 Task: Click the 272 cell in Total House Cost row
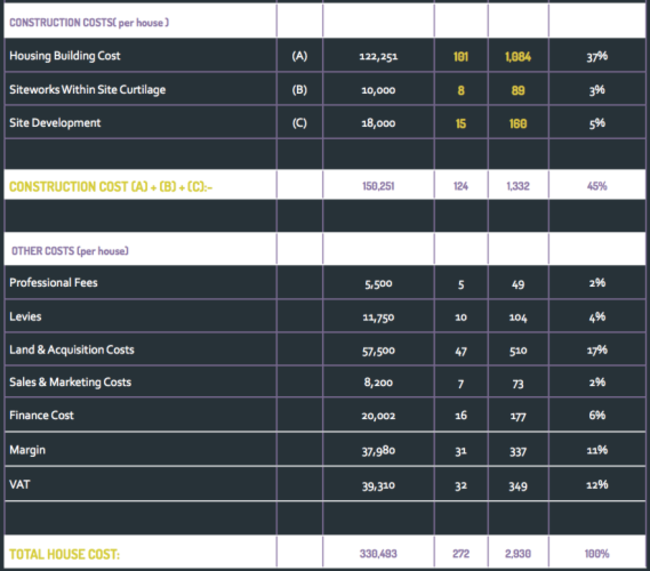(461, 554)
